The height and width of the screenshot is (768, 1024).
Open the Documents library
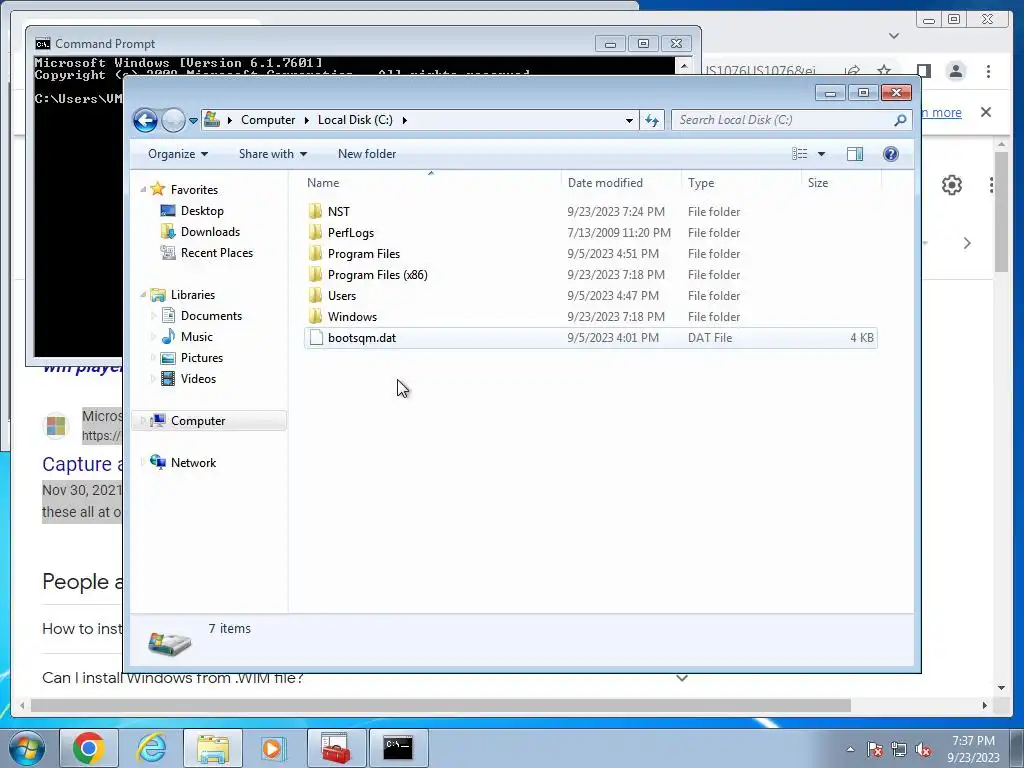coord(211,316)
